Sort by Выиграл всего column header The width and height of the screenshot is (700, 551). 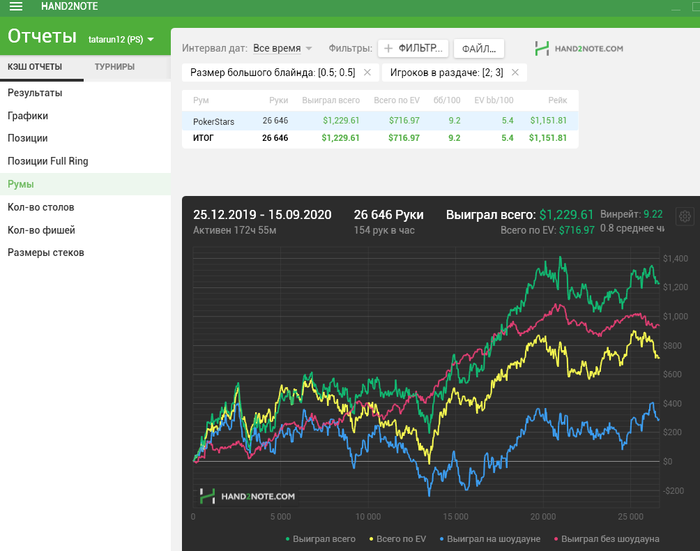click(331, 100)
